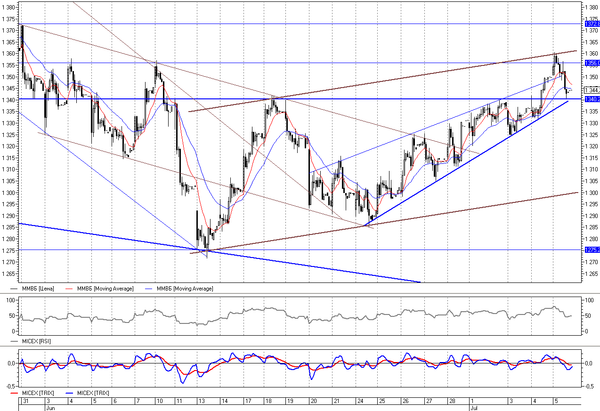The image size is (600, 411).
Task: Click date 1 above the Jul label
Action: coord(473,401)
